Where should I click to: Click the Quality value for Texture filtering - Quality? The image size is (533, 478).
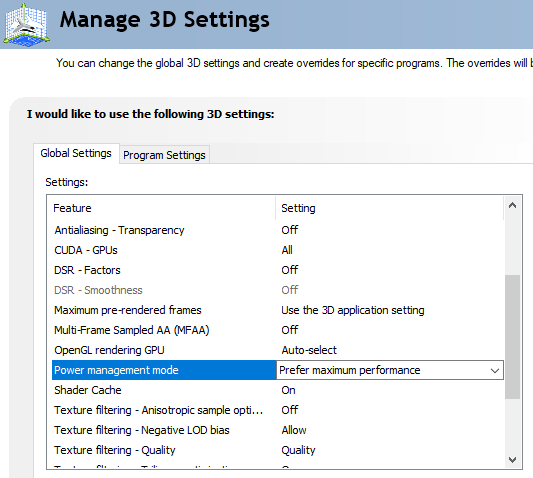pyautogui.click(x=298, y=450)
